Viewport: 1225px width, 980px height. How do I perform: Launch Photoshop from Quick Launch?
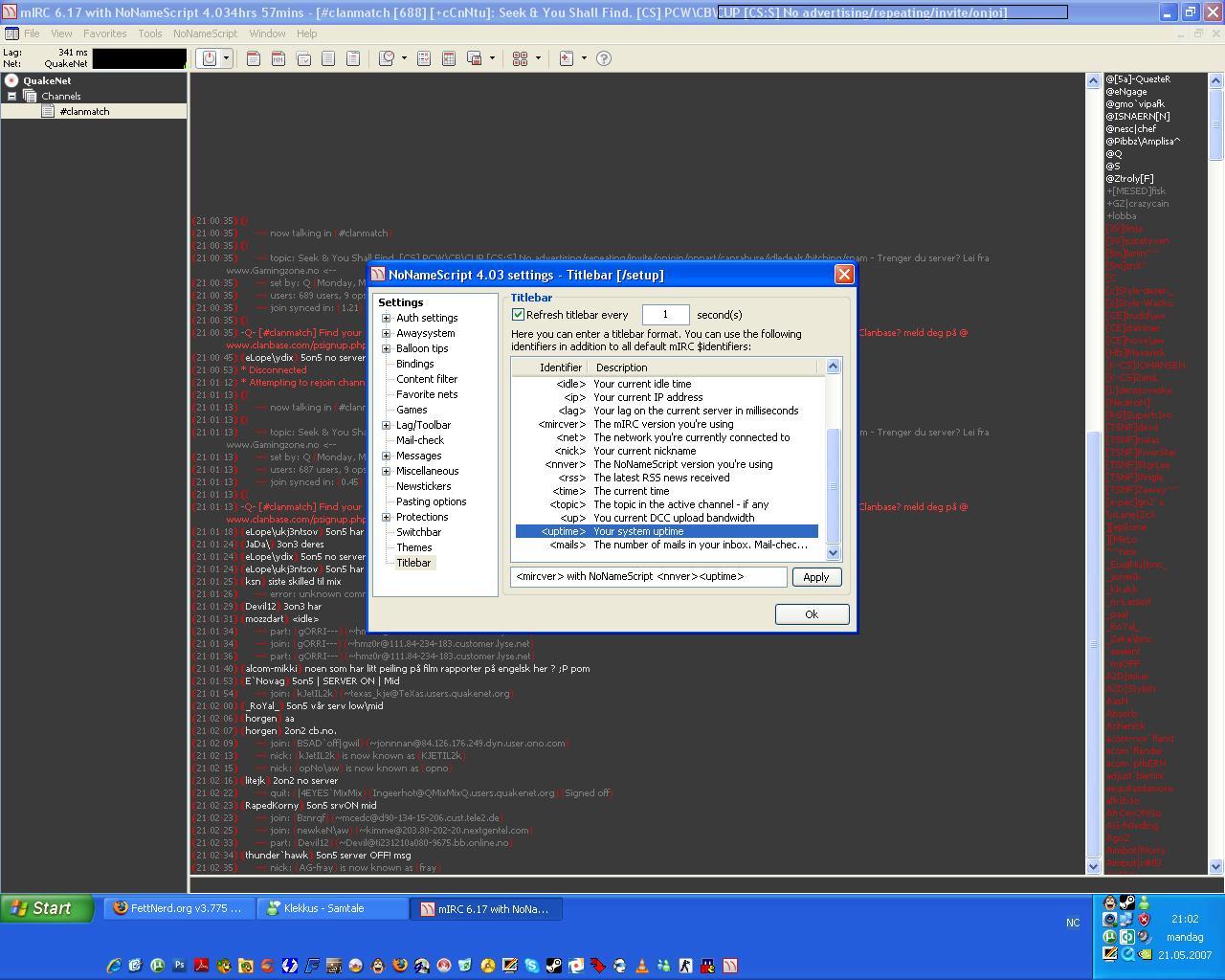[179, 966]
